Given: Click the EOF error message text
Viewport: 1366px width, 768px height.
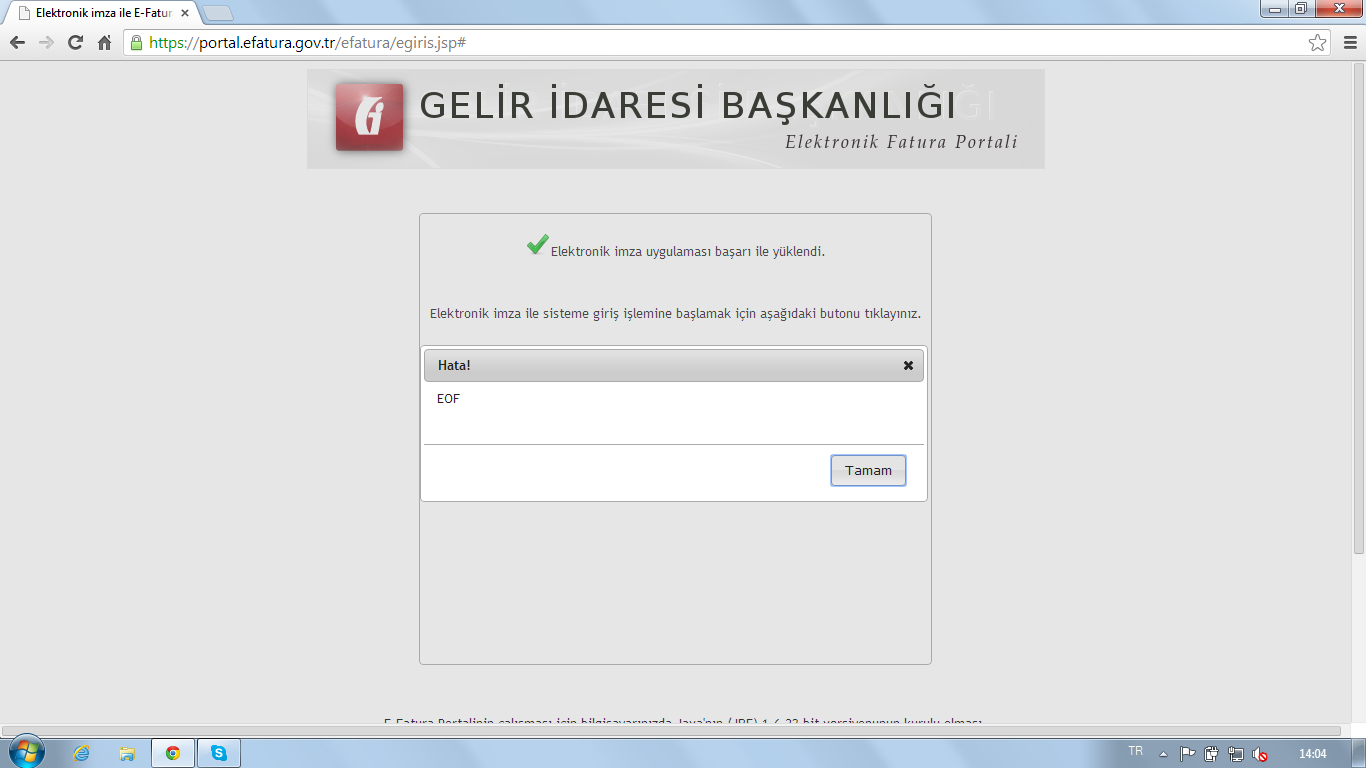Looking at the screenshot, I should [x=449, y=399].
